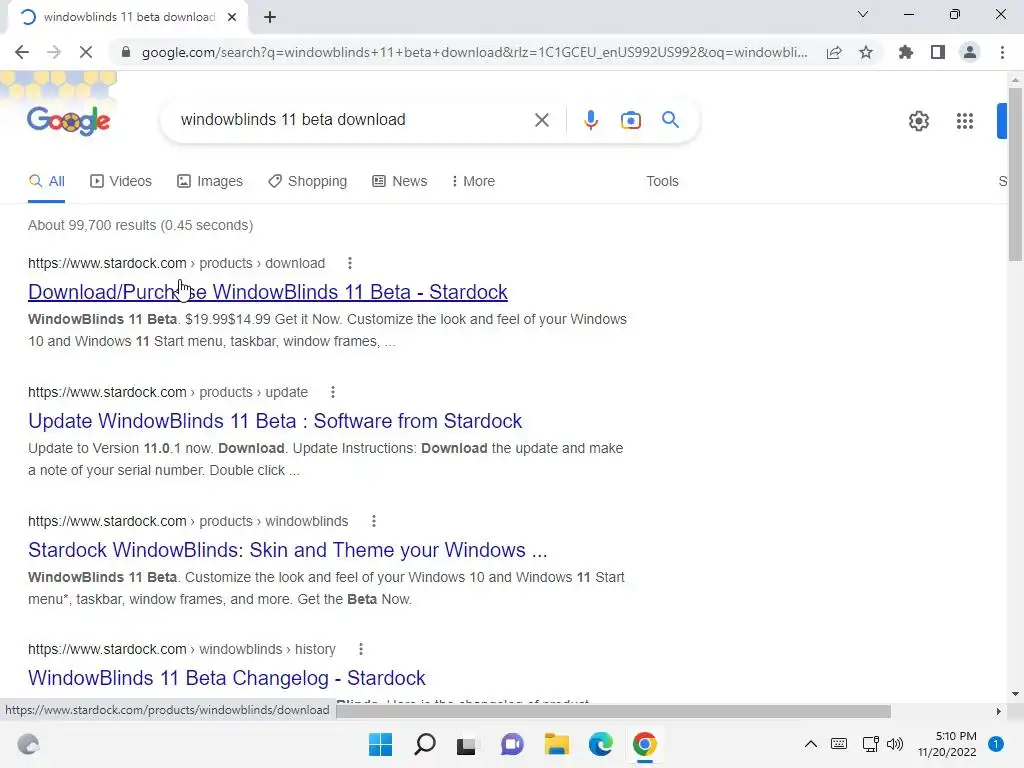
Task: Open search Tools options
Action: [x=662, y=181]
